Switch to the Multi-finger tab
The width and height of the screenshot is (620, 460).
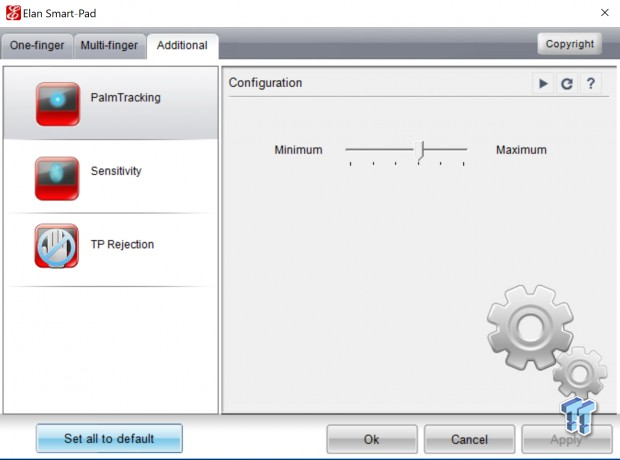[x=109, y=46]
